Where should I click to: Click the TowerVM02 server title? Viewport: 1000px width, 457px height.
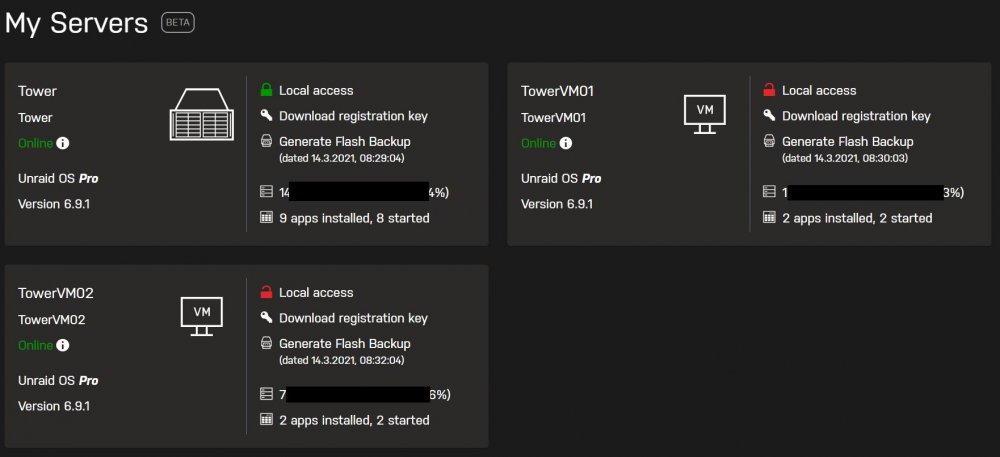56,293
